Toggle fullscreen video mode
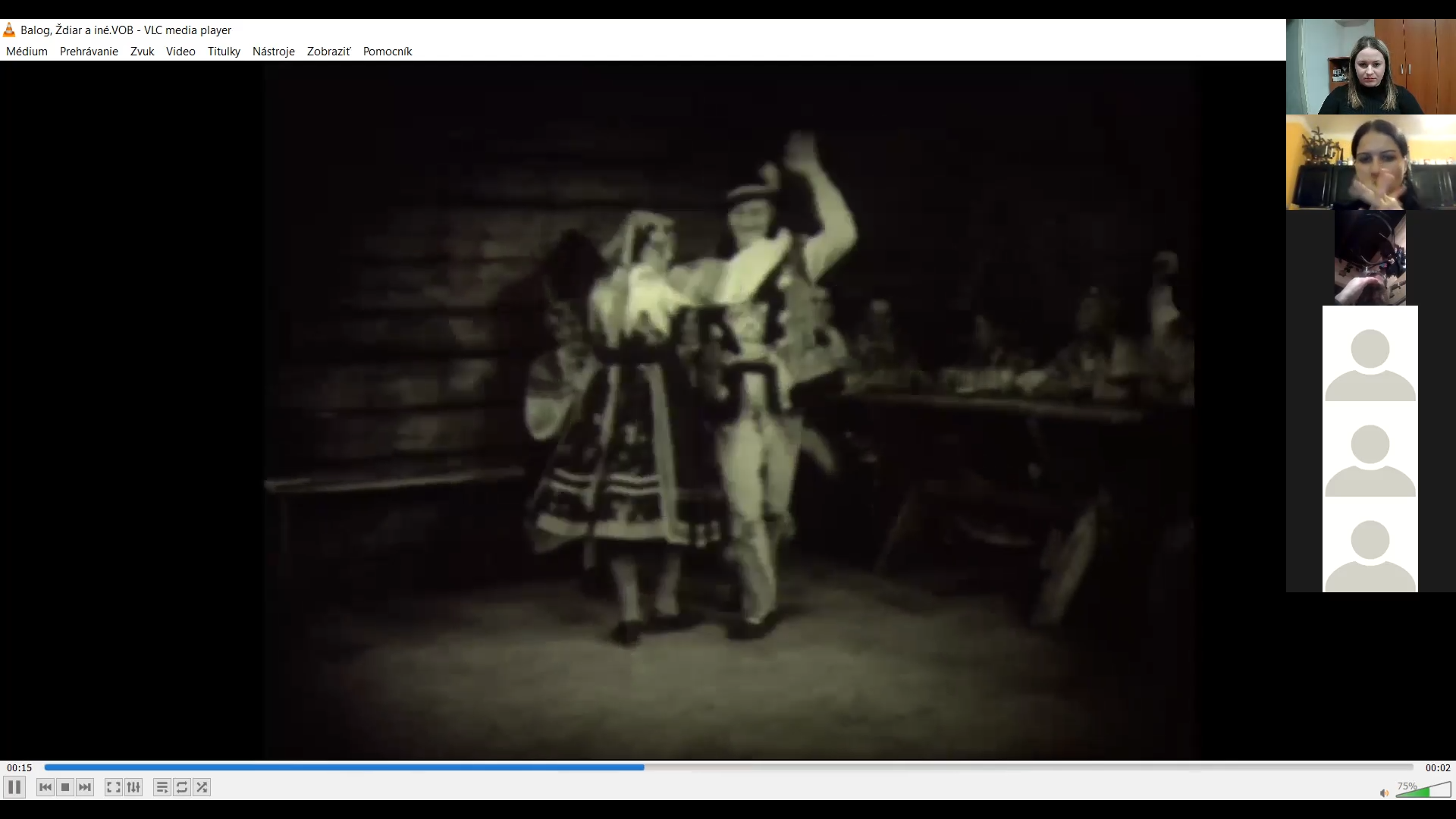 pyautogui.click(x=113, y=787)
